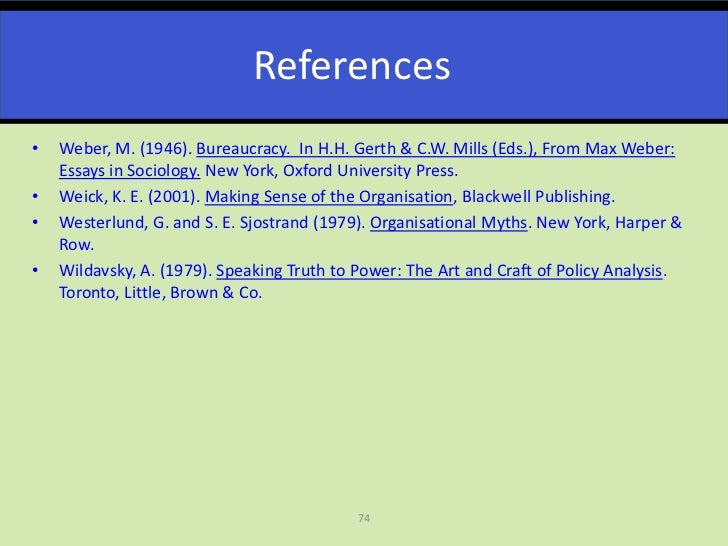The image size is (728, 546).
Task: Click the word Row. on wrapped line
Action: (x=77, y=245)
